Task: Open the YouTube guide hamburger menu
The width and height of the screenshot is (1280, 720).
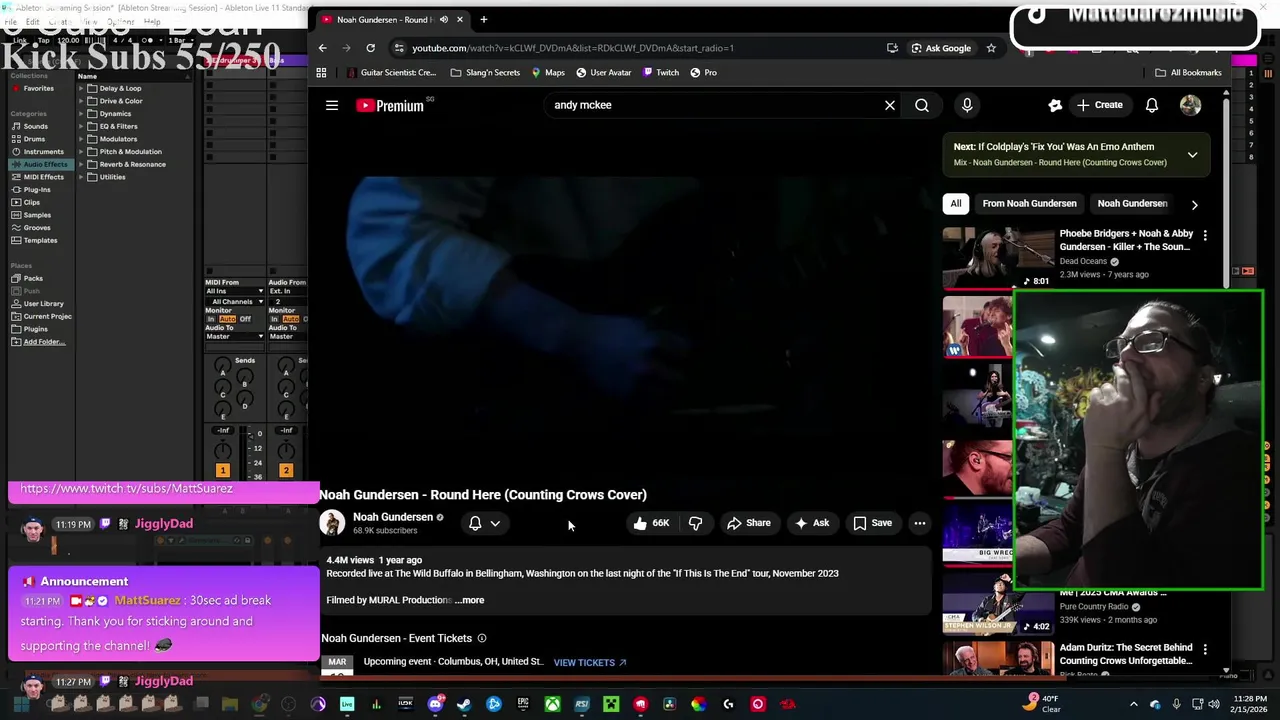Action: tap(332, 105)
